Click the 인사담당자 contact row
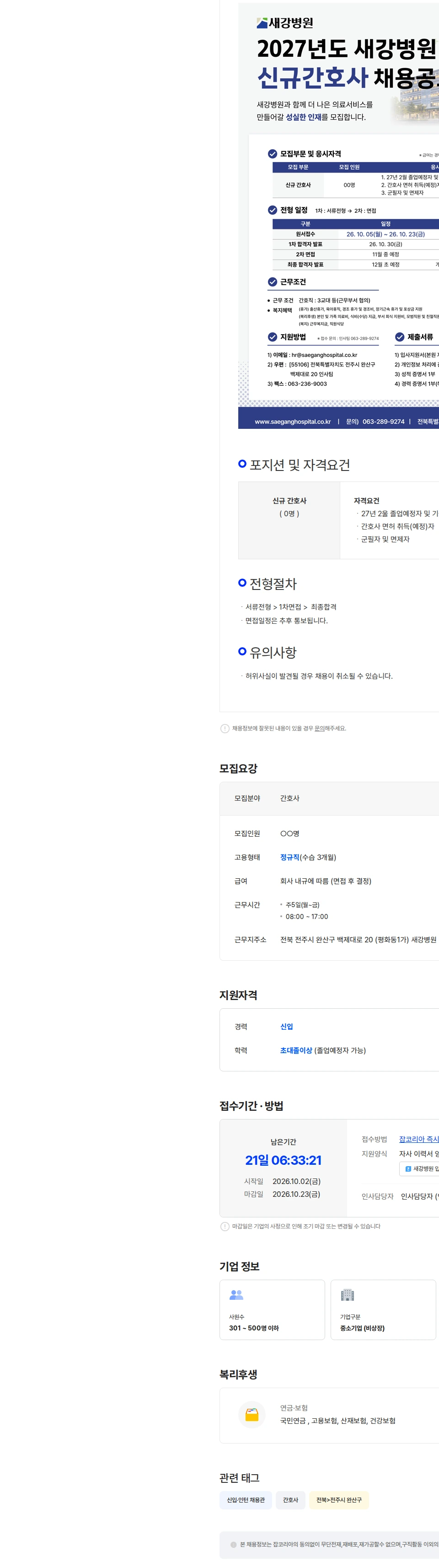 point(400,1196)
